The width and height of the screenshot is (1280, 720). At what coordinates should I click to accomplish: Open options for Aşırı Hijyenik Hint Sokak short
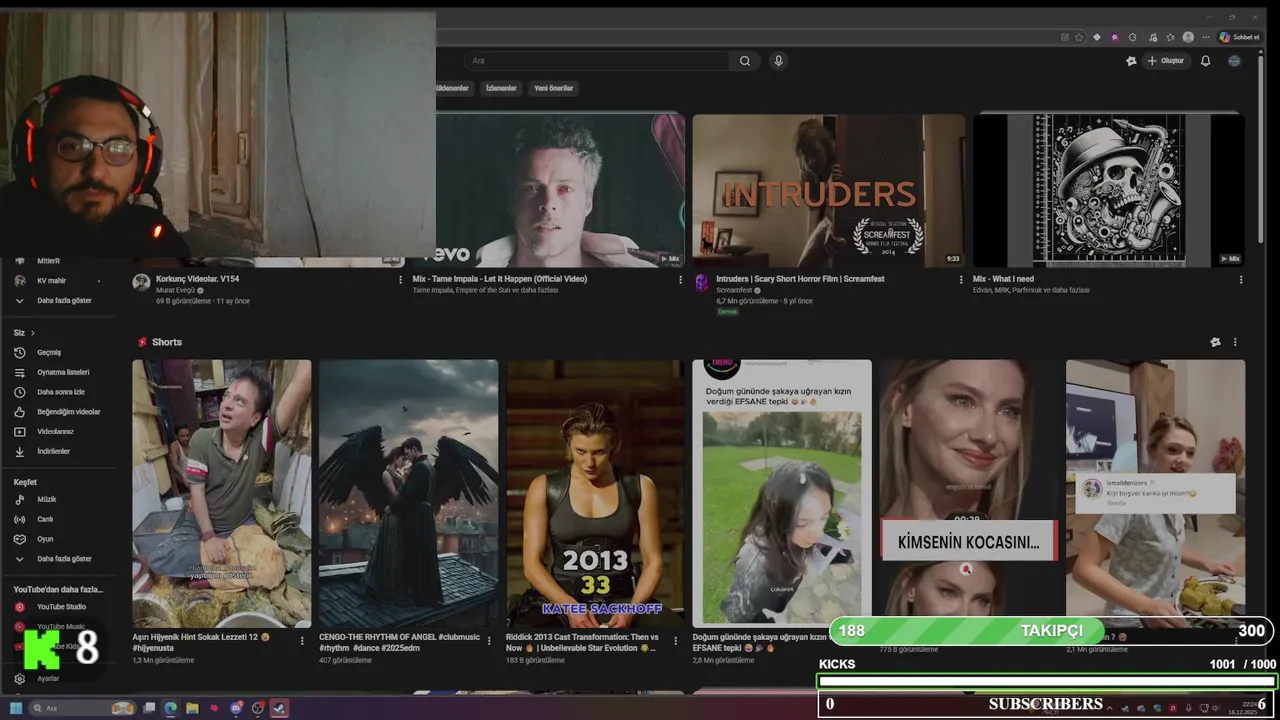302,641
